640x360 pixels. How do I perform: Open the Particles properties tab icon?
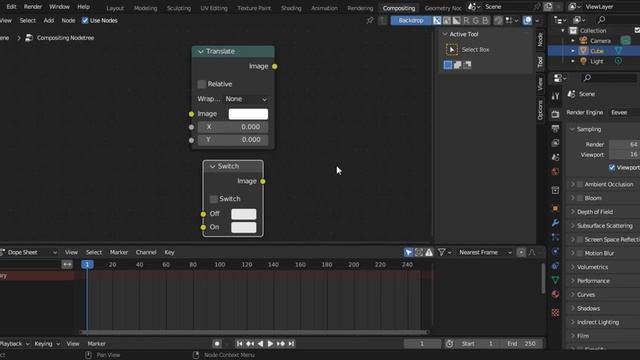(x=555, y=237)
